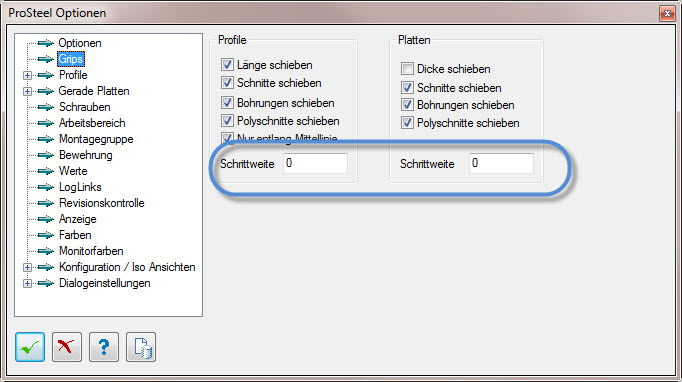682x382 pixels.
Task: Select Optionen in the tree
Action: (x=80, y=43)
